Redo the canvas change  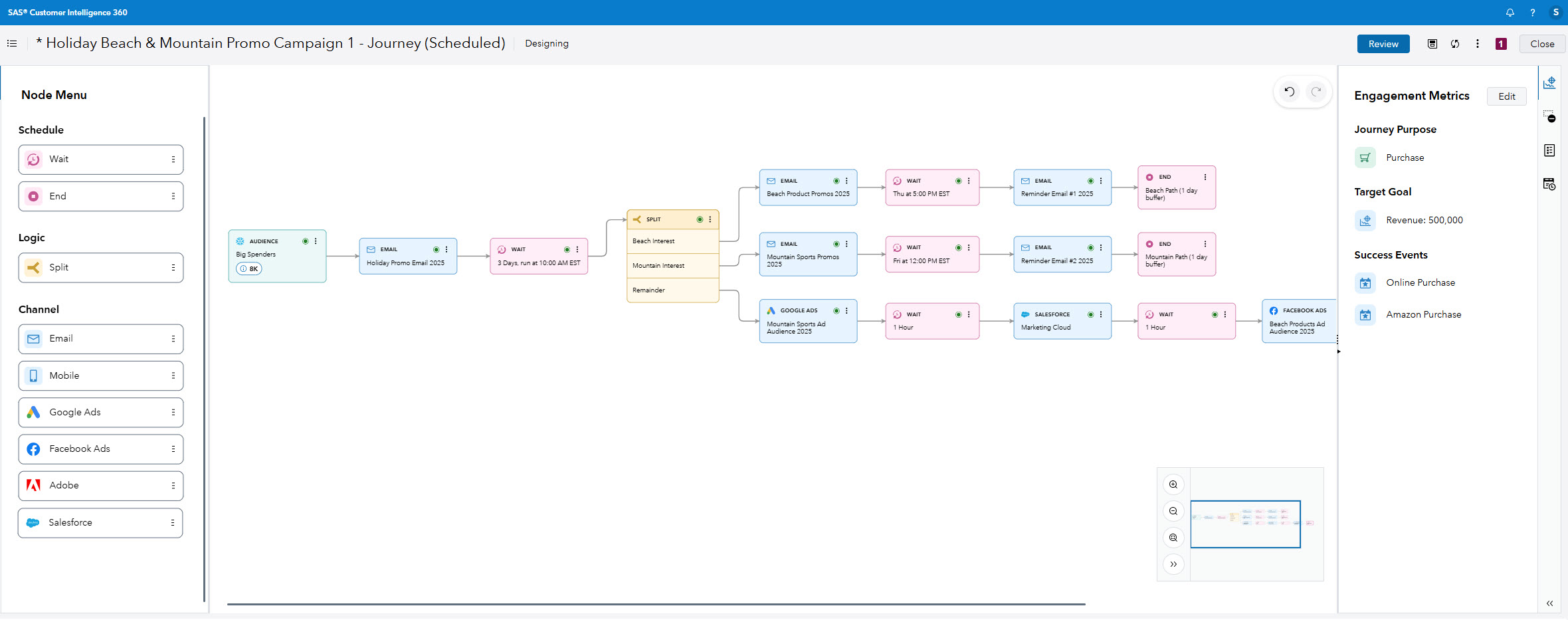1316,92
